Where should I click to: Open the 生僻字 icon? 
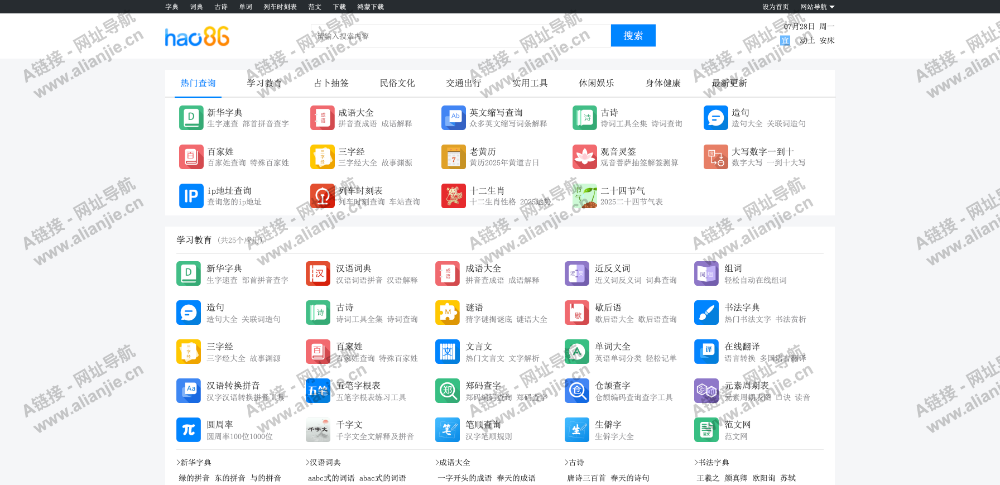click(577, 430)
